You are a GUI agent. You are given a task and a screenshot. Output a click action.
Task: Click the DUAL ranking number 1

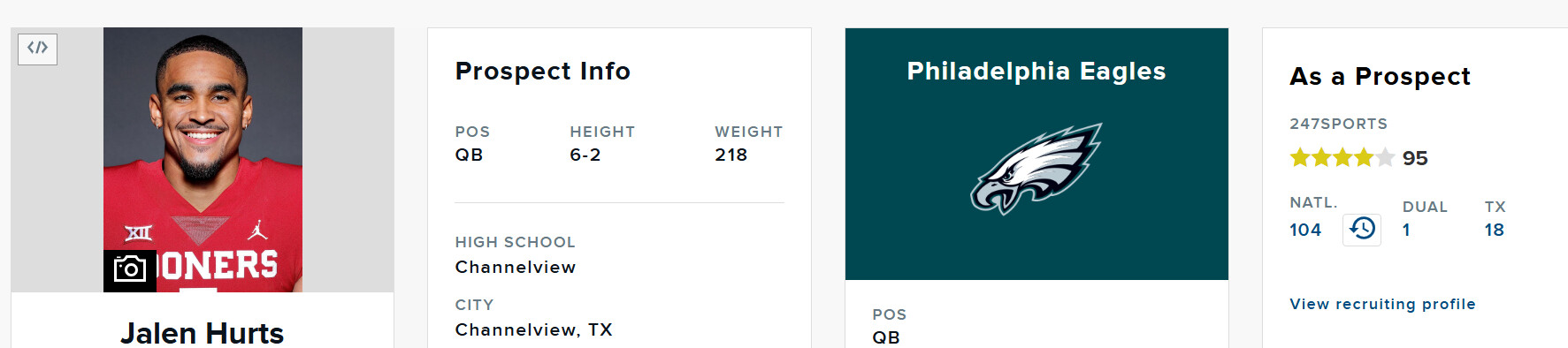pyautogui.click(x=1406, y=231)
